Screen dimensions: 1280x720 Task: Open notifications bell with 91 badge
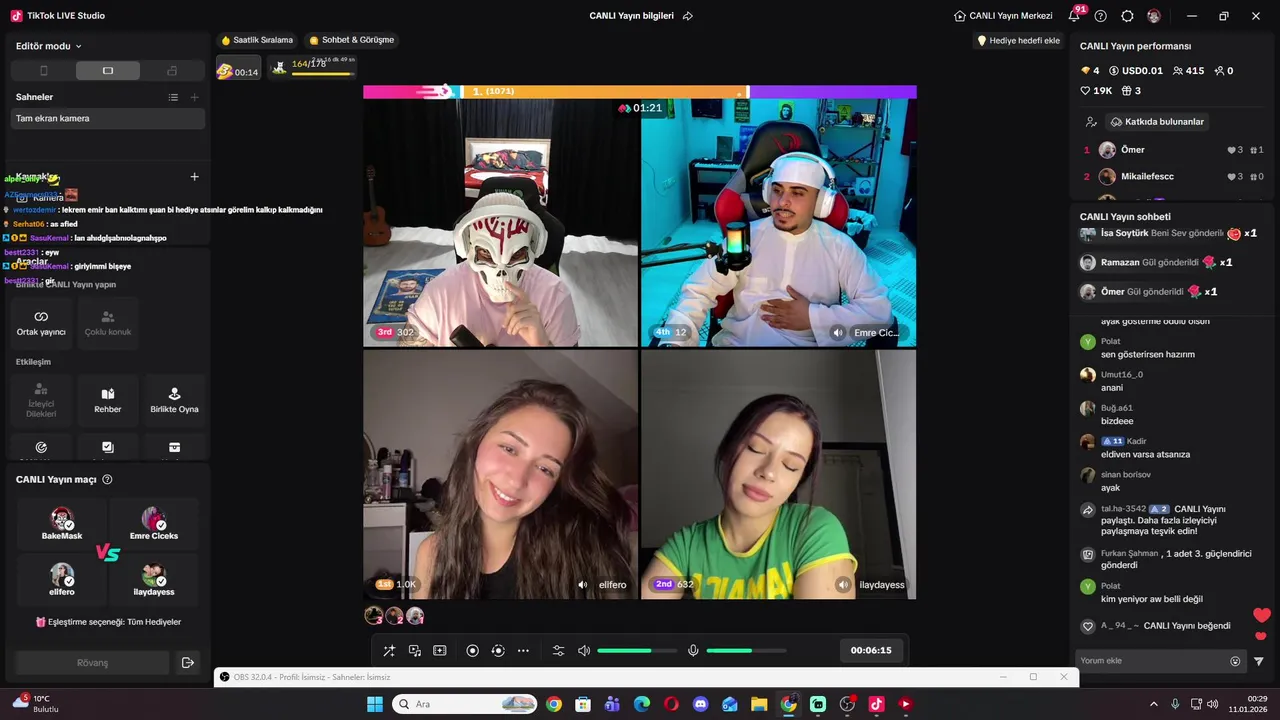click(1075, 16)
